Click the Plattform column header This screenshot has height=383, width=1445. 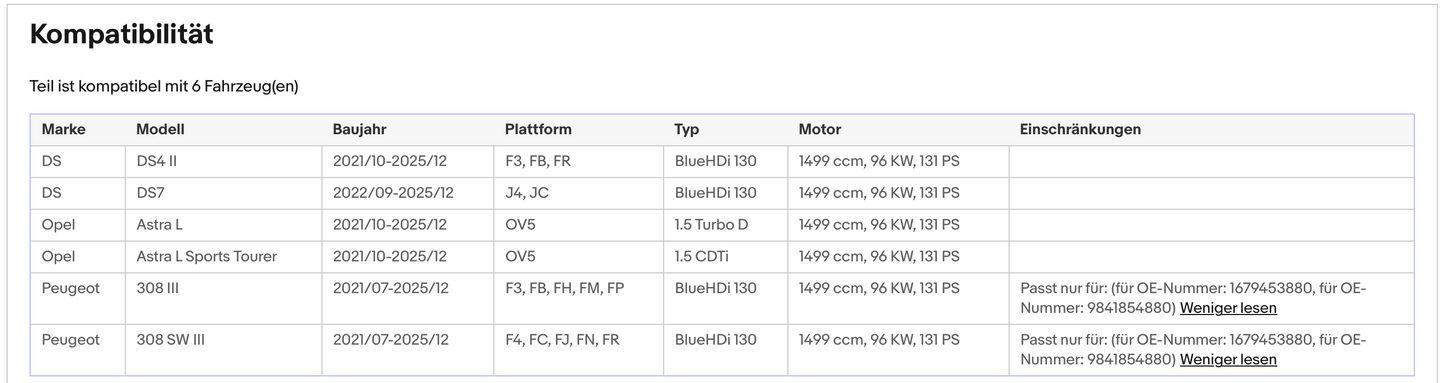click(539, 130)
